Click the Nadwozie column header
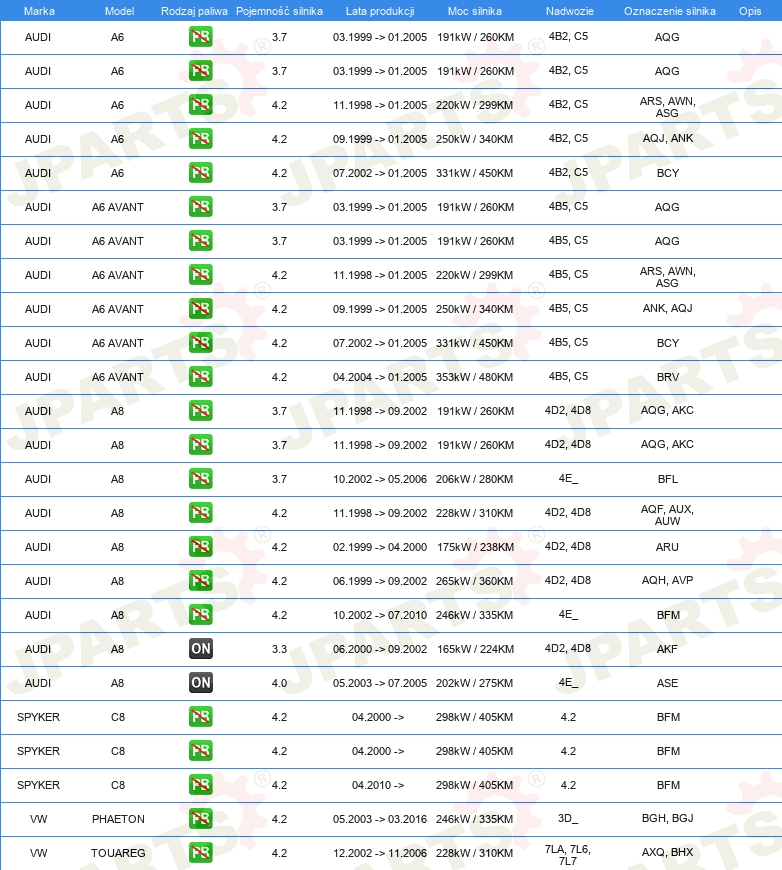This screenshot has height=870, width=782. pyautogui.click(x=569, y=11)
